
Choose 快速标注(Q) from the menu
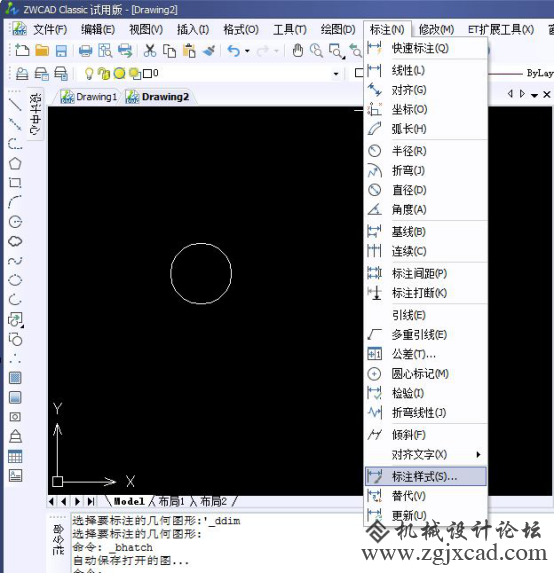point(426,48)
